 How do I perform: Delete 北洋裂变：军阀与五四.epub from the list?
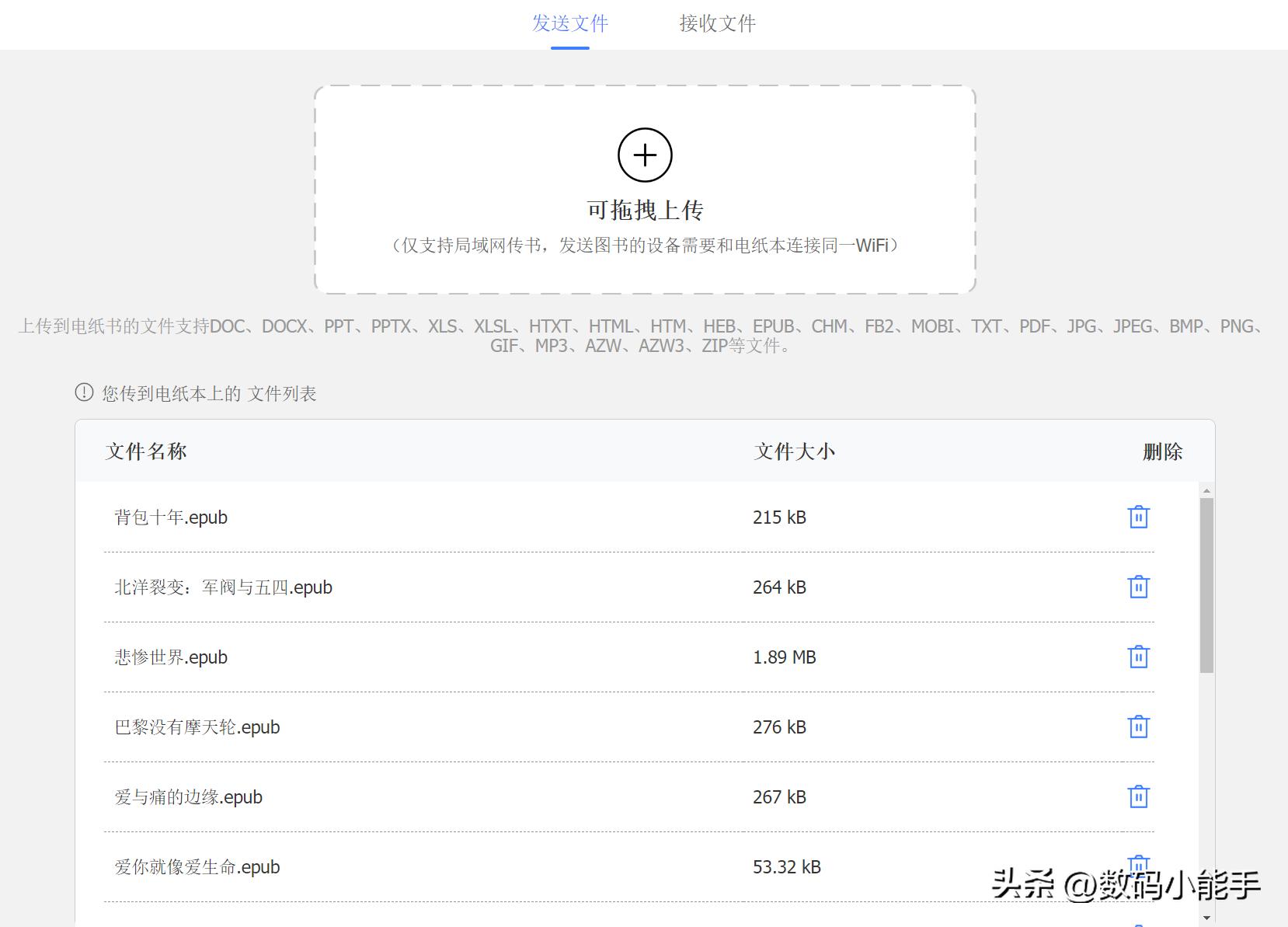(1139, 587)
